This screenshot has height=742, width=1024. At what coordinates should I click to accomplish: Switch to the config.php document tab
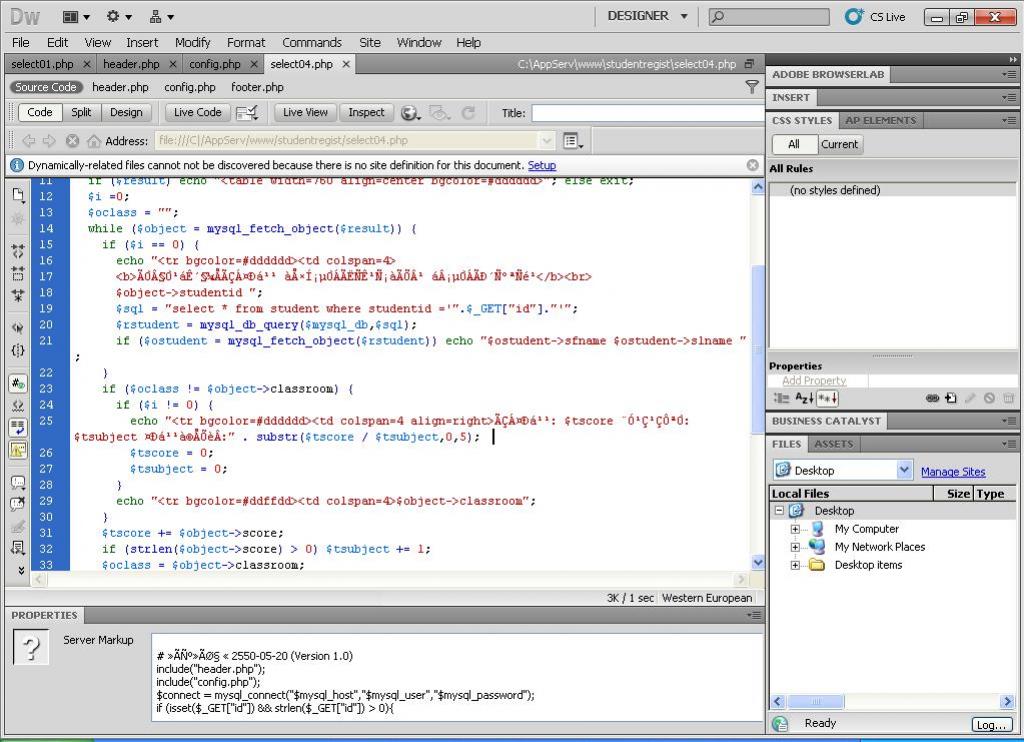[215, 64]
